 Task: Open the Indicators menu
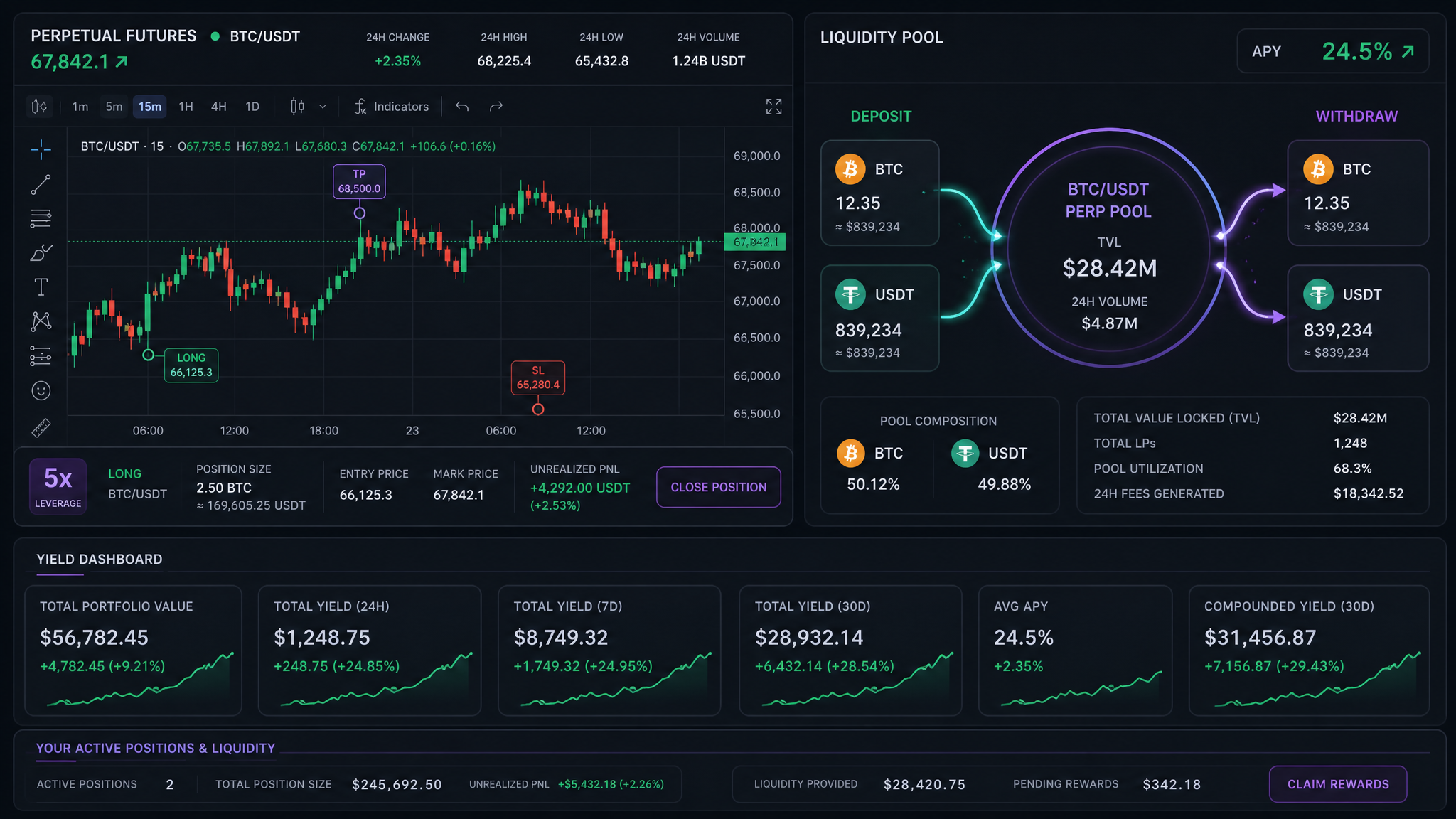tap(392, 107)
